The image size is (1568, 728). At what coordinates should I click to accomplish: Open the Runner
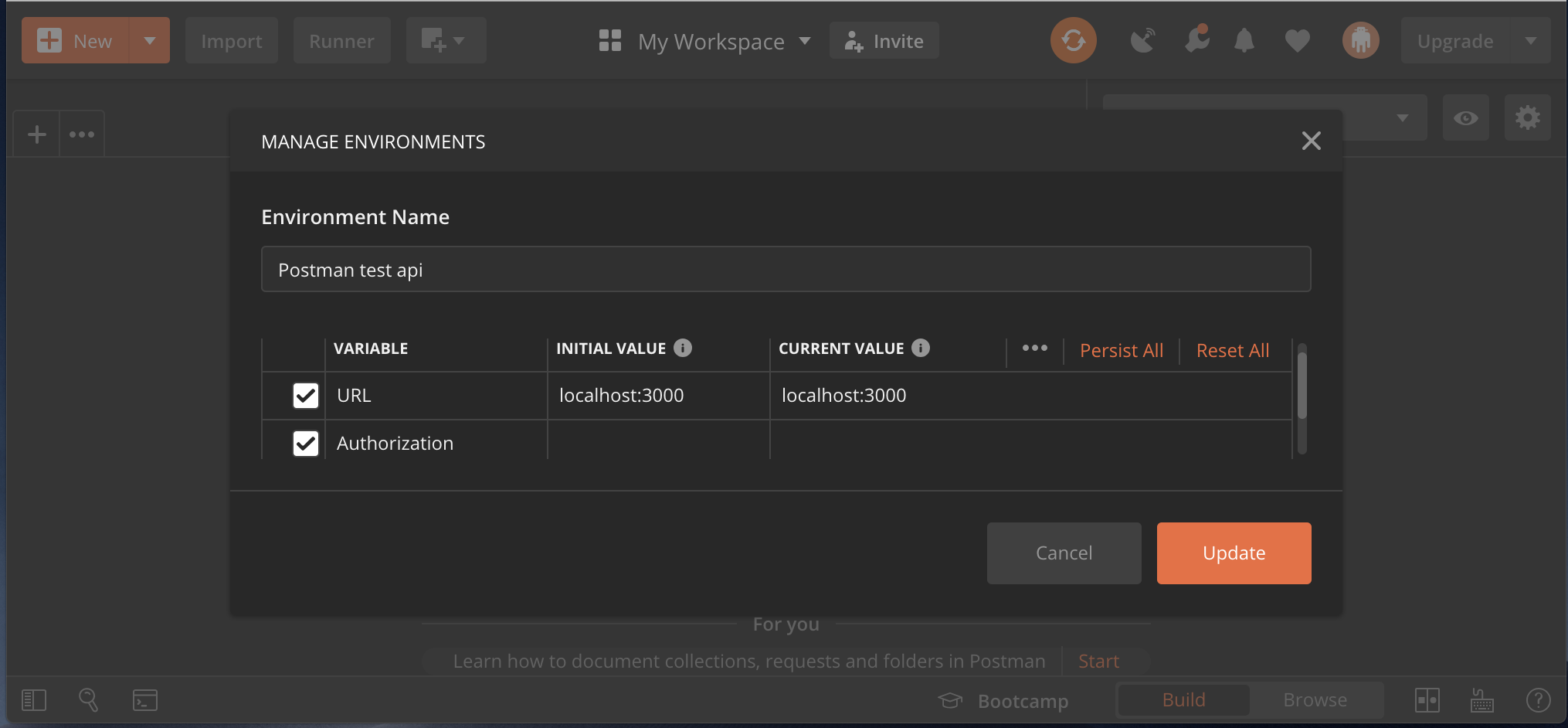[x=341, y=41]
